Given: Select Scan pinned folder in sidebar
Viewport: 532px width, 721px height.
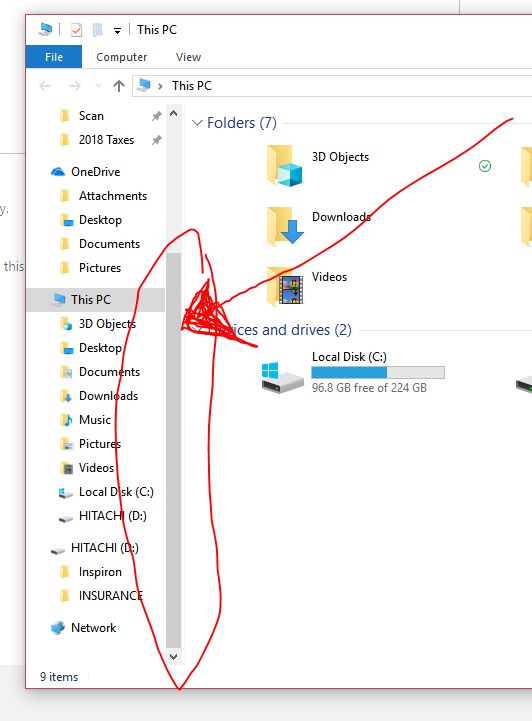Looking at the screenshot, I should pos(91,116).
